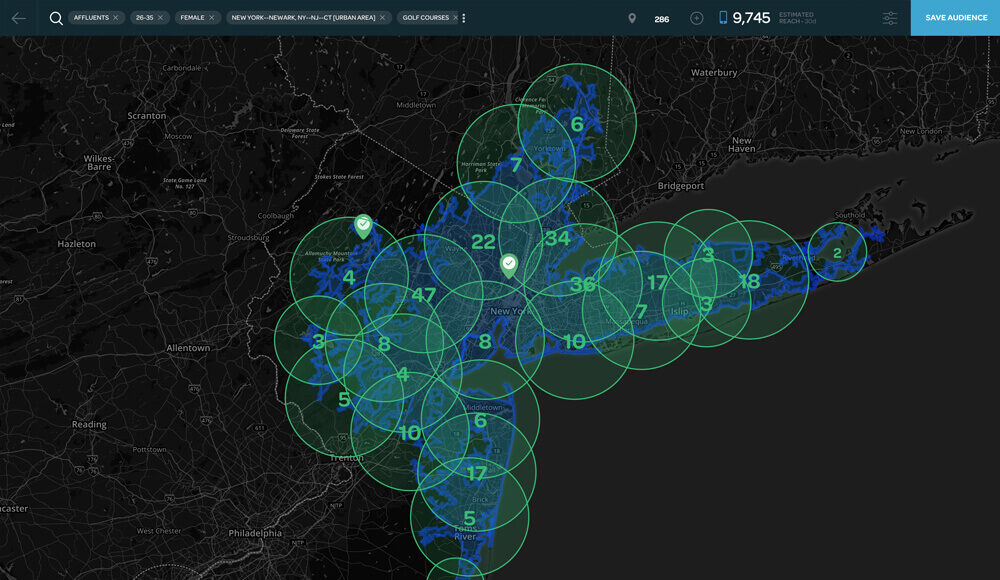Open the cluster labeled 22
The height and width of the screenshot is (580, 1000).
pyautogui.click(x=483, y=242)
